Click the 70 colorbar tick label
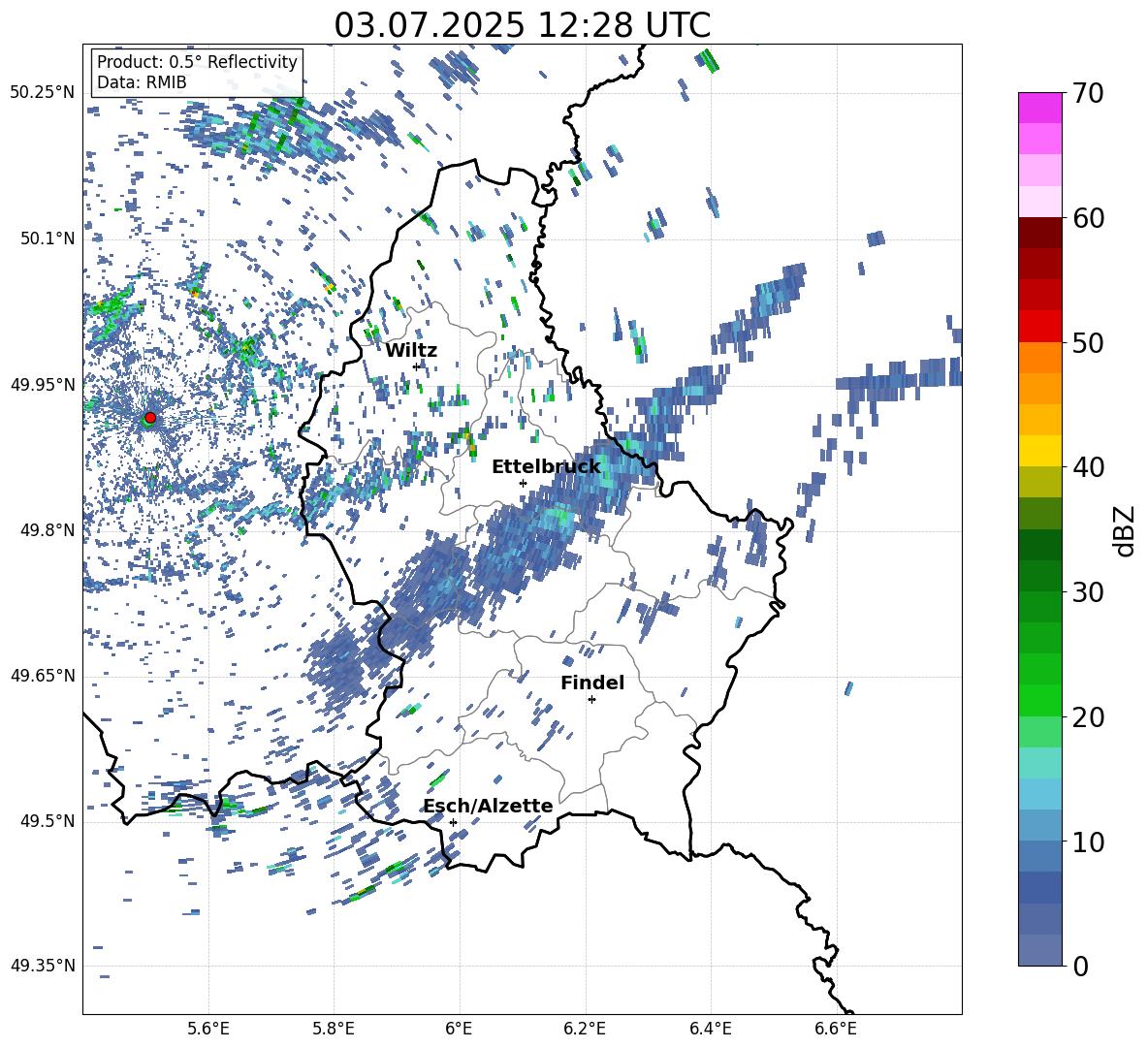 click(1088, 94)
